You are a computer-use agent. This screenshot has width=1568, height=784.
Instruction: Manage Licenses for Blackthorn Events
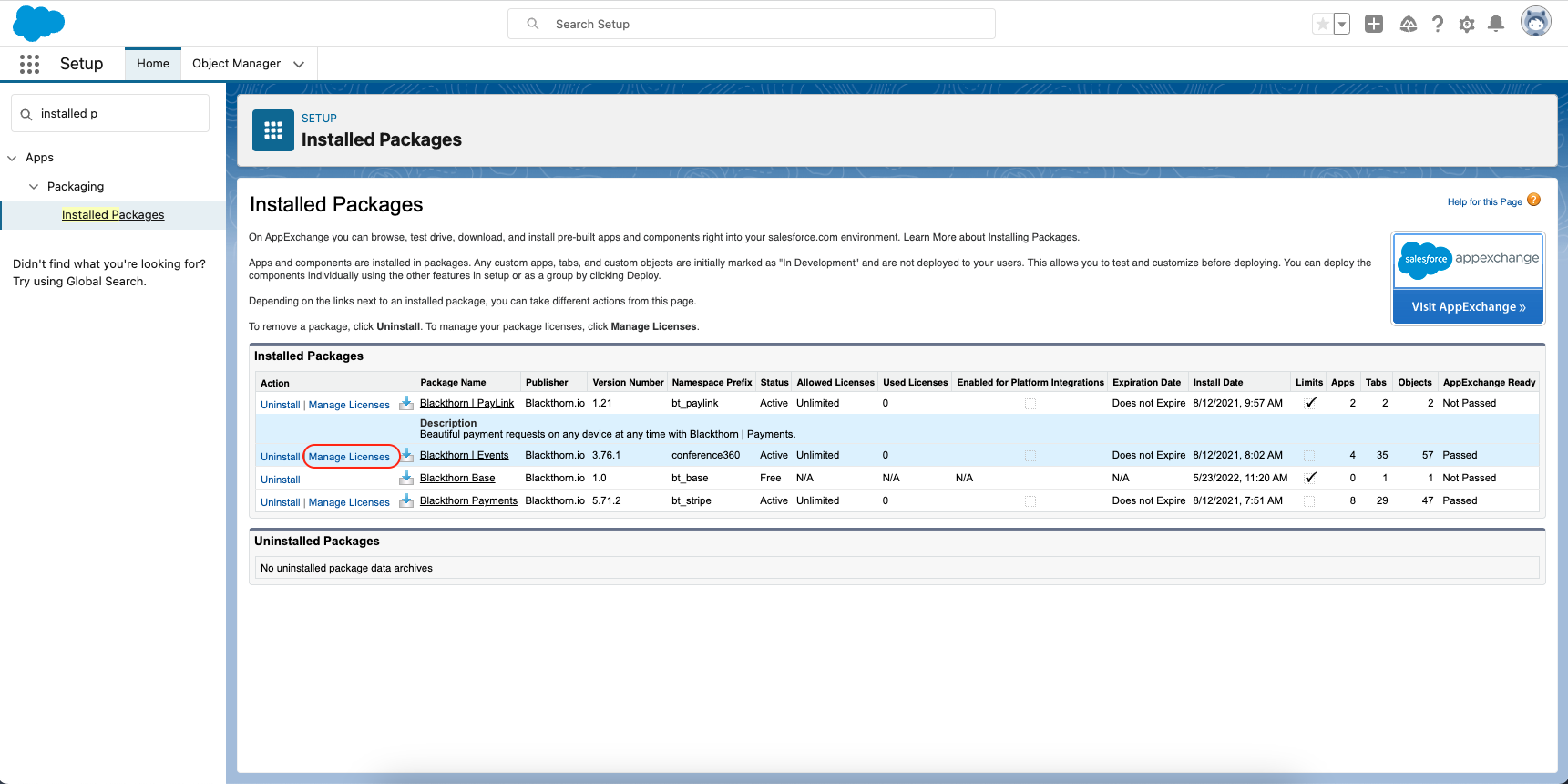tap(349, 457)
